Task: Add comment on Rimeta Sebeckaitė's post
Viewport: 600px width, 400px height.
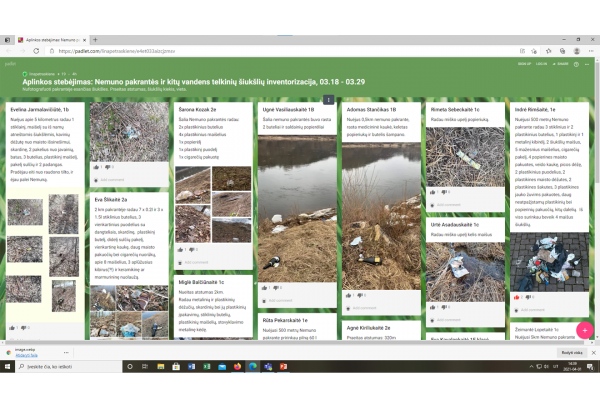Action: (x=448, y=205)
